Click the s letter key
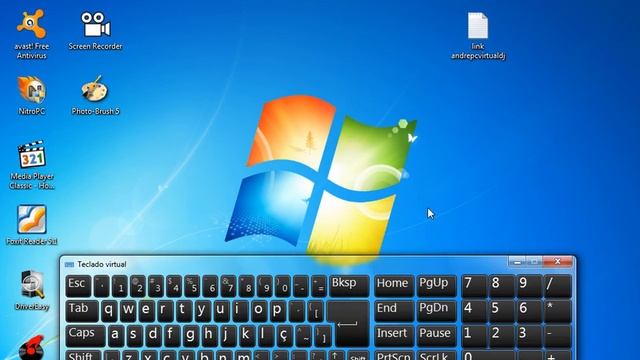Image resolution: width=640 pixels, height=360 pixels. [x=134, y=336]
